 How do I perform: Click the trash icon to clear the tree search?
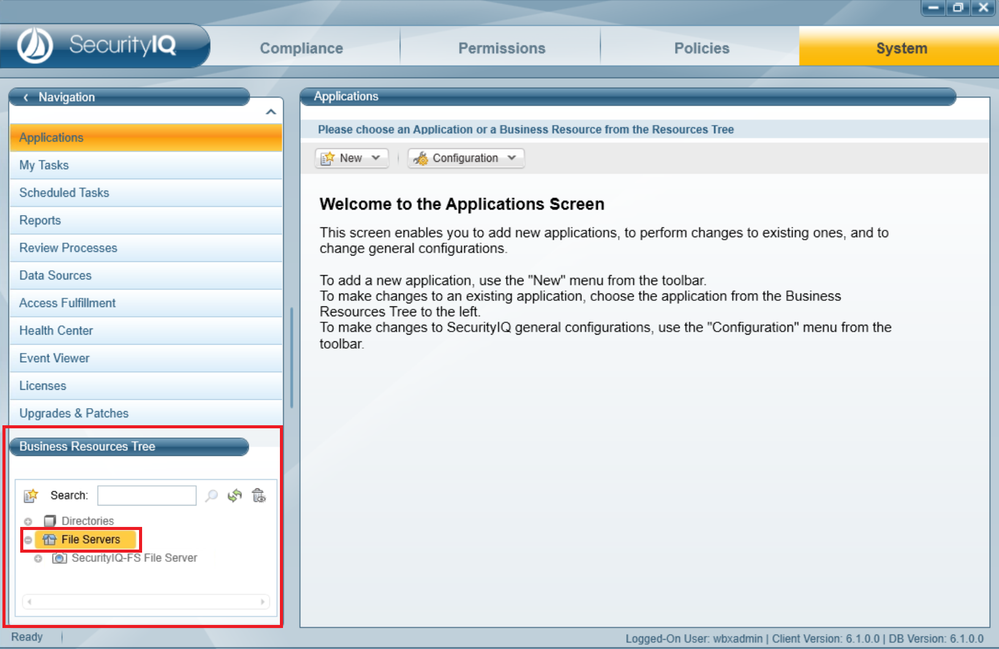(x=258, y=495)
